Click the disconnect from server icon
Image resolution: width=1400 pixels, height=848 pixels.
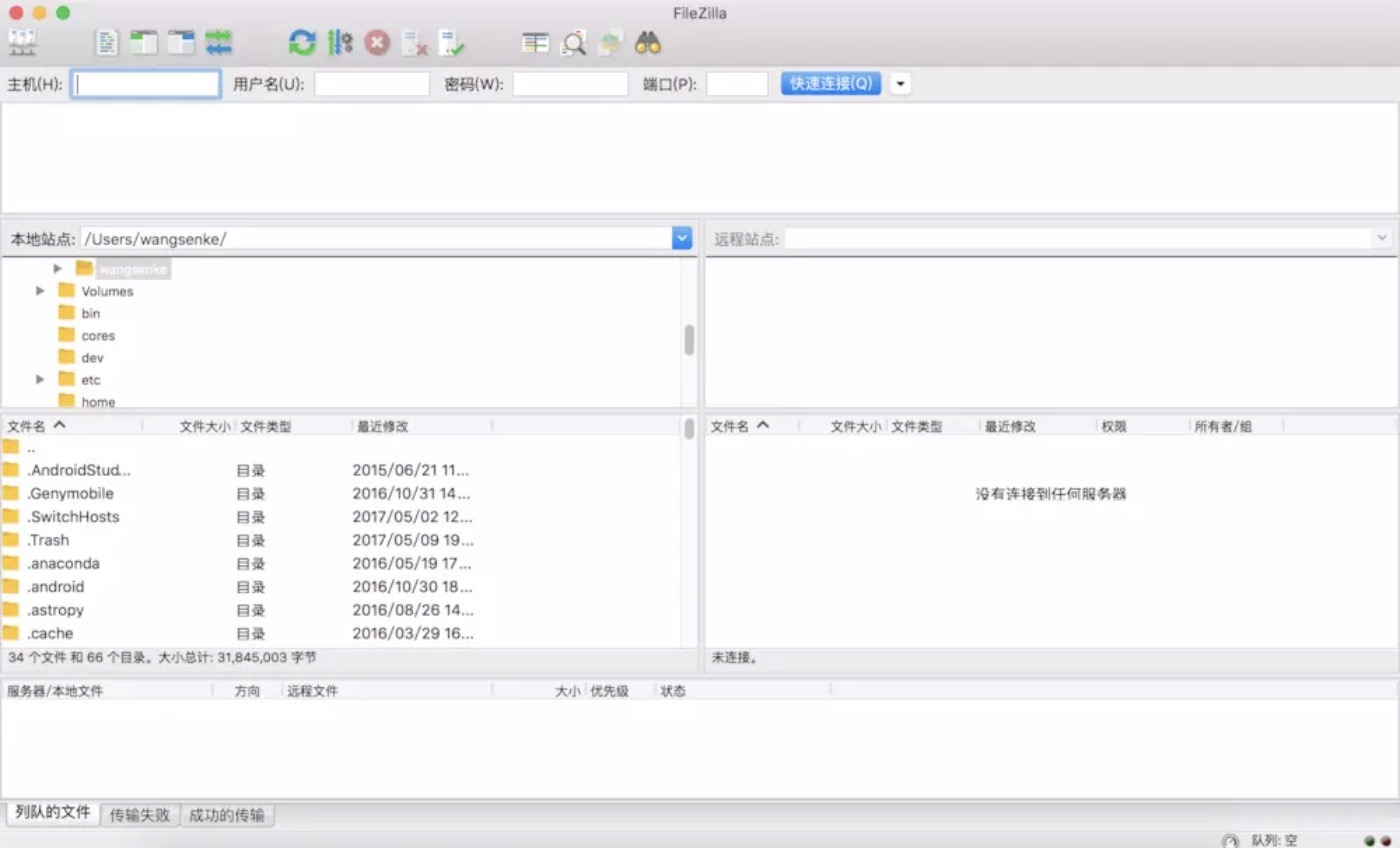(414, 43)
